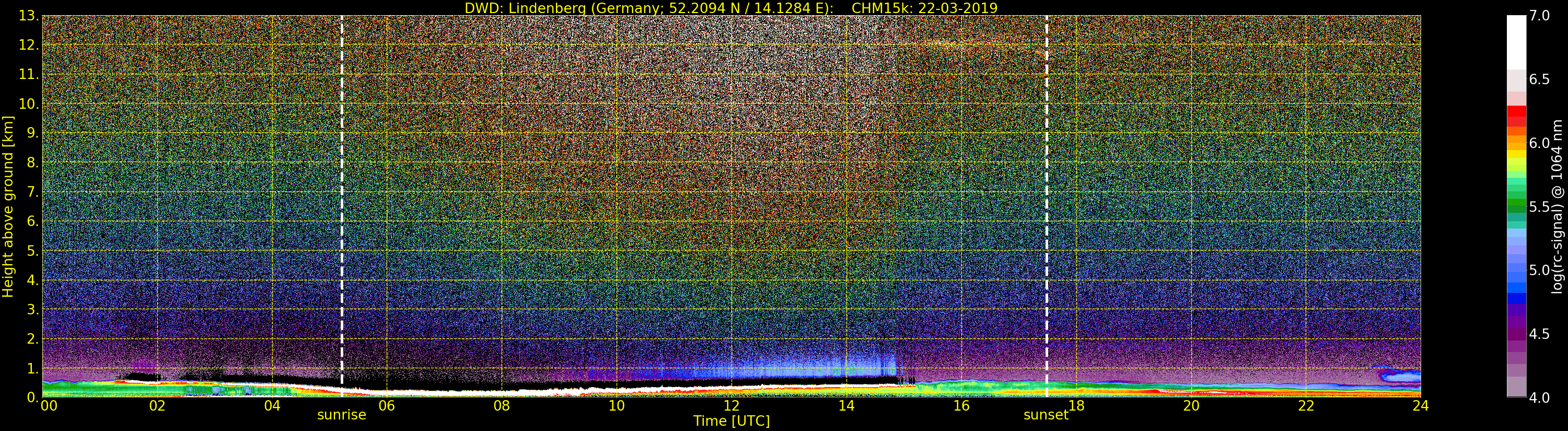Select time axis tick '24'
The height and width of the screenshot is (431, 1568).
(1420, 406)
